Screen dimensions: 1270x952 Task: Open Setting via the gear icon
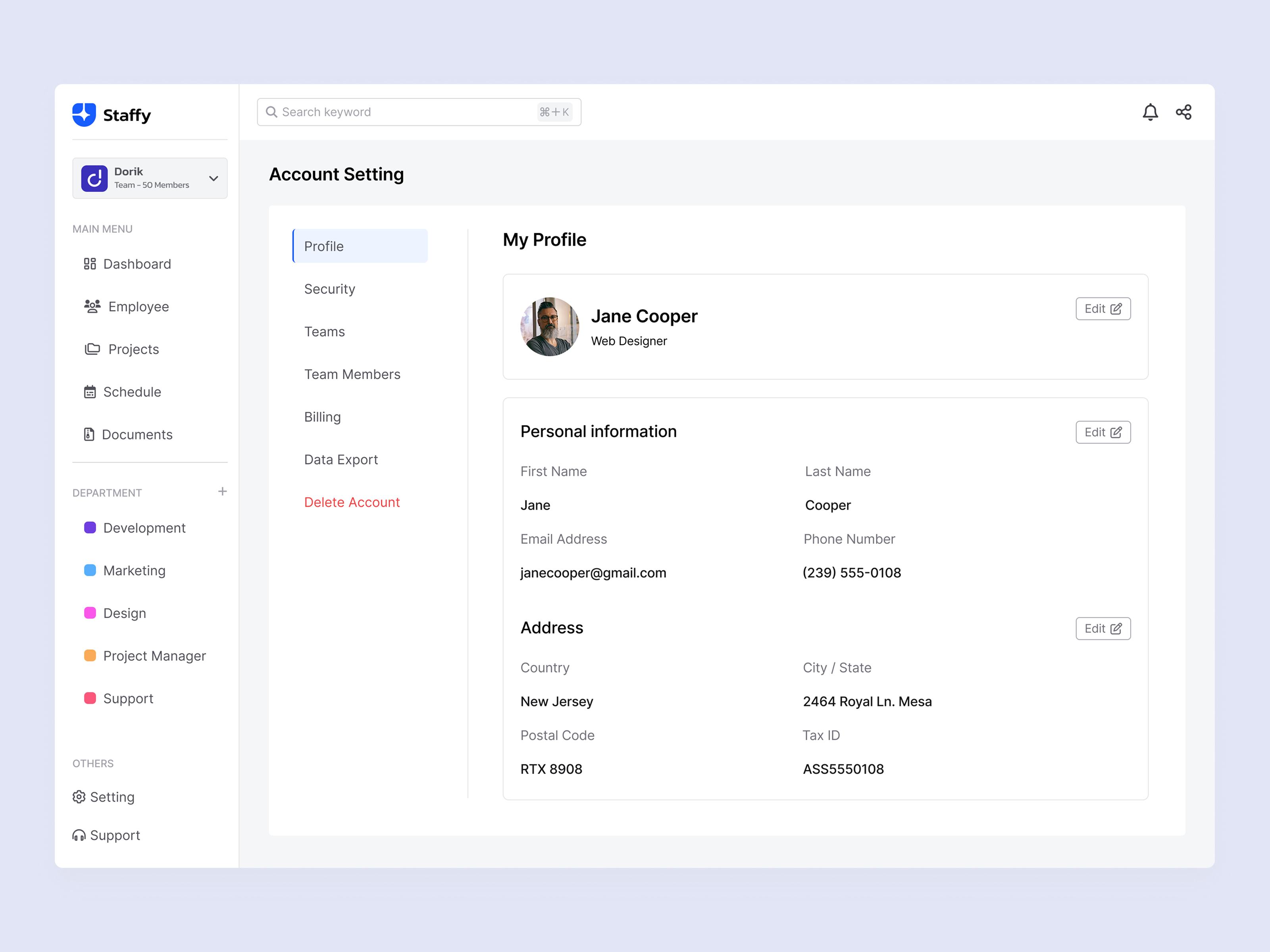(x=79, y=797)
